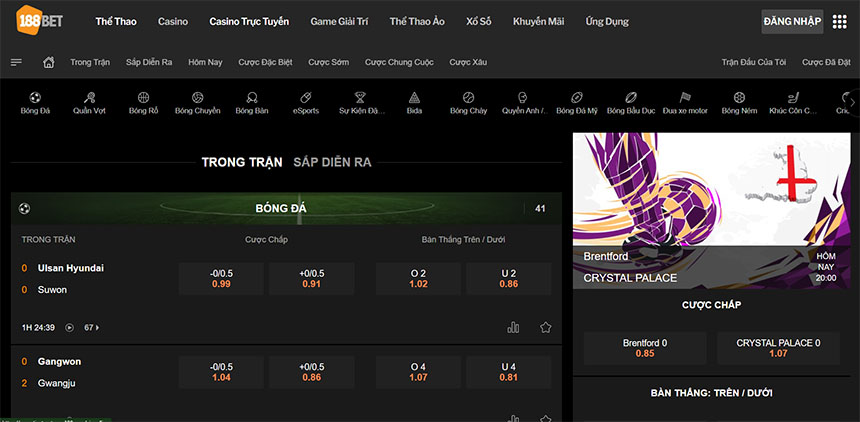Screen dimensions: 860x422
Task: Favorite the Ulsan Hyundai match with star
Action: click(545, 328)
